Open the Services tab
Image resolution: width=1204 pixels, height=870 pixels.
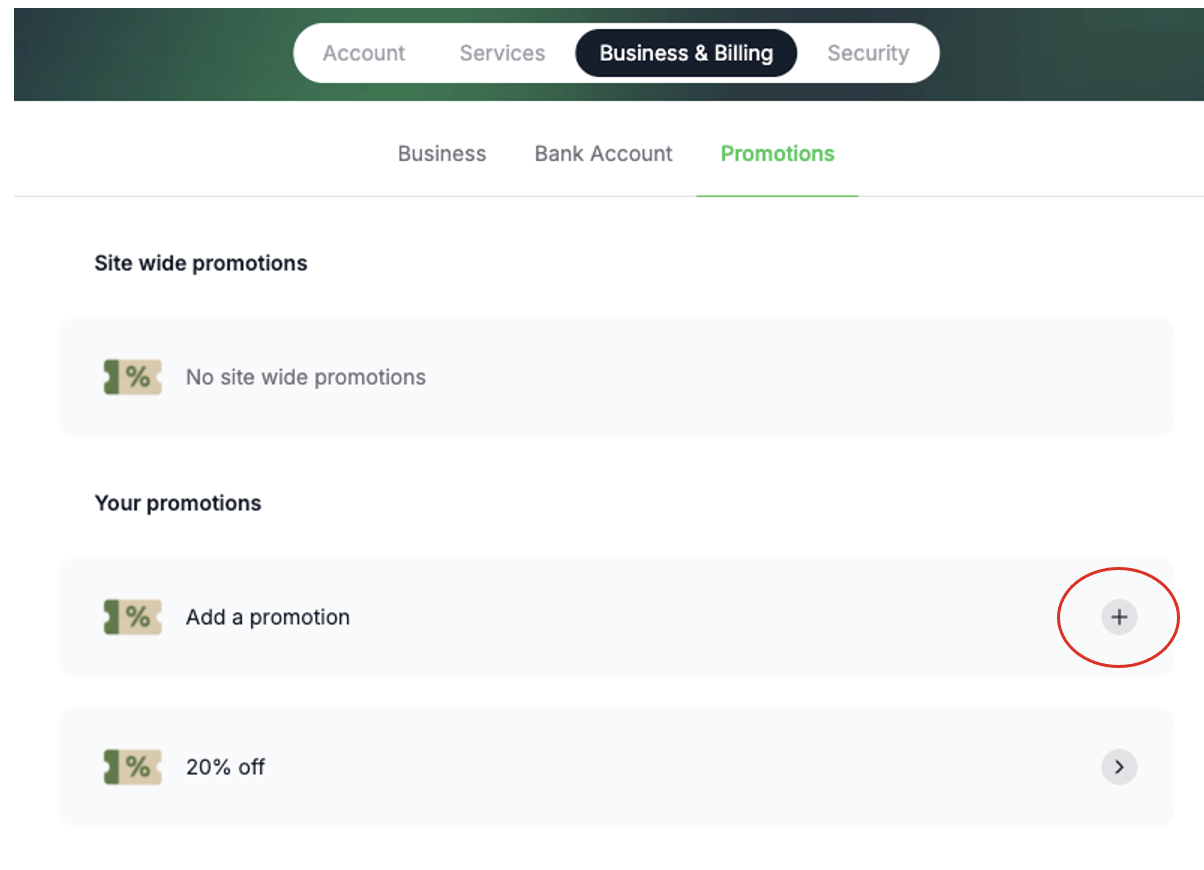502,53
